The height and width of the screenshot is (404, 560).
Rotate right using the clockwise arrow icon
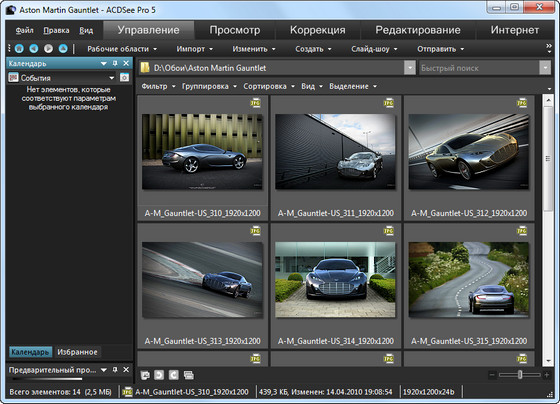(x=174, y=375)
